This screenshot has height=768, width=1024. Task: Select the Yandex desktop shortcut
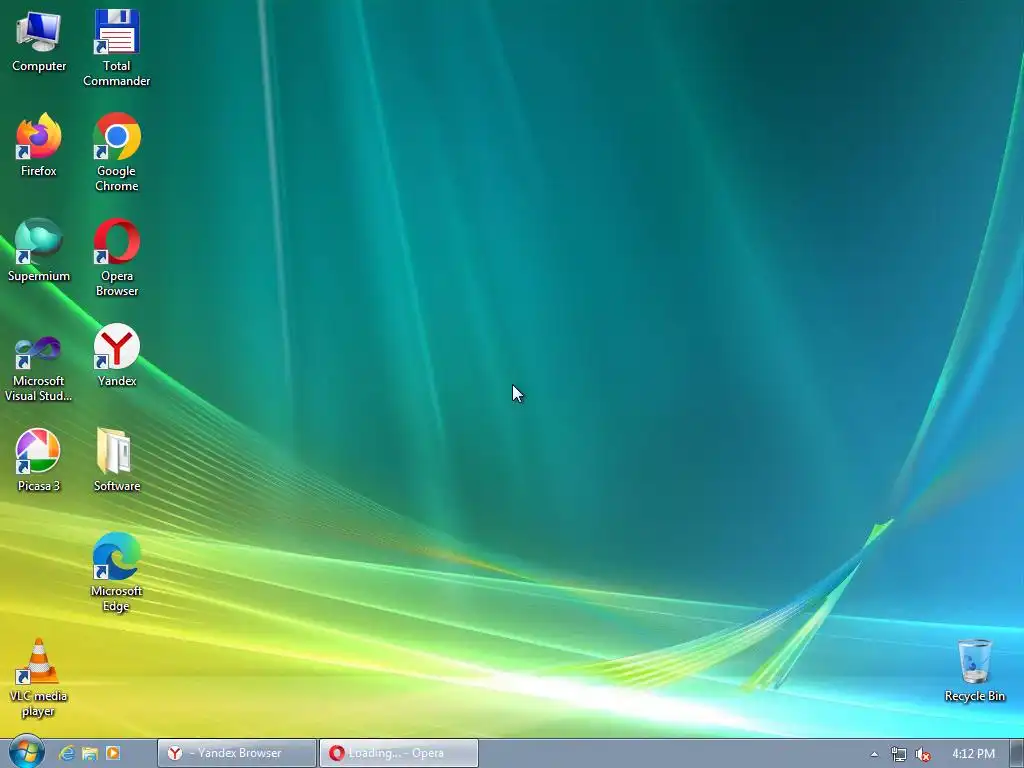[x=116, y=355]
